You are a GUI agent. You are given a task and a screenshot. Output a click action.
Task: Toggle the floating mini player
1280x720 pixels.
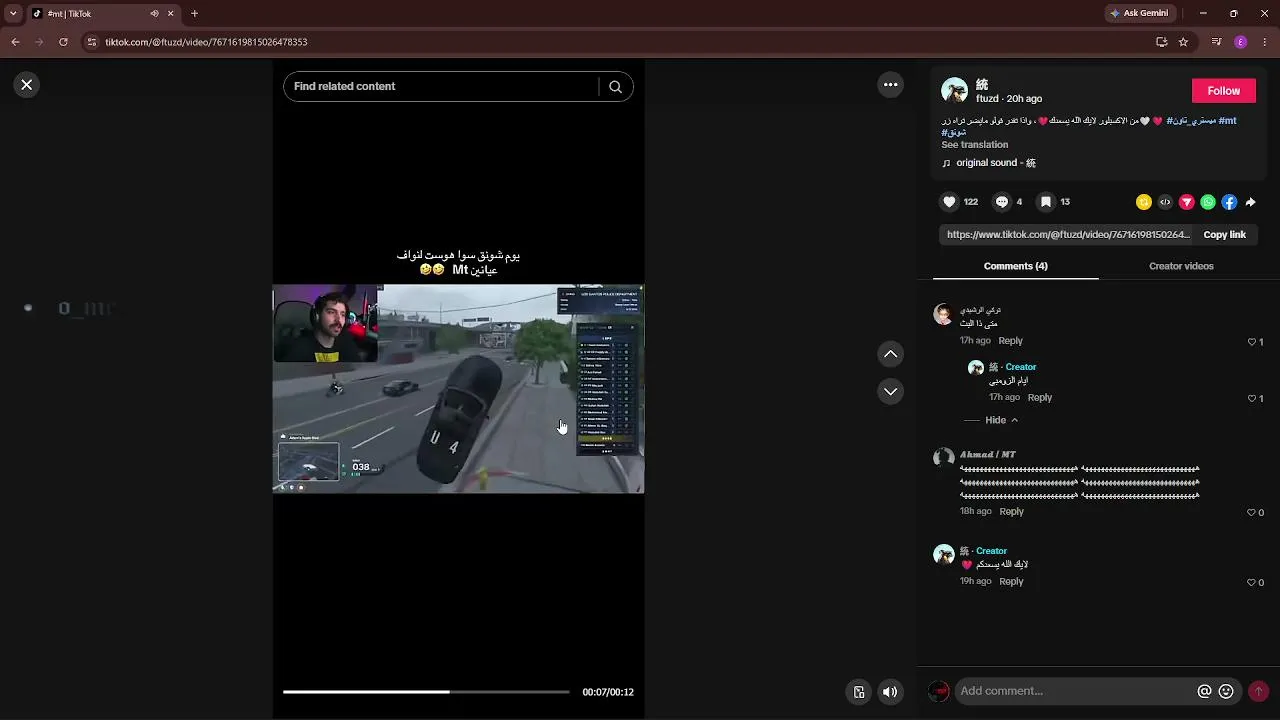point(859,692)
